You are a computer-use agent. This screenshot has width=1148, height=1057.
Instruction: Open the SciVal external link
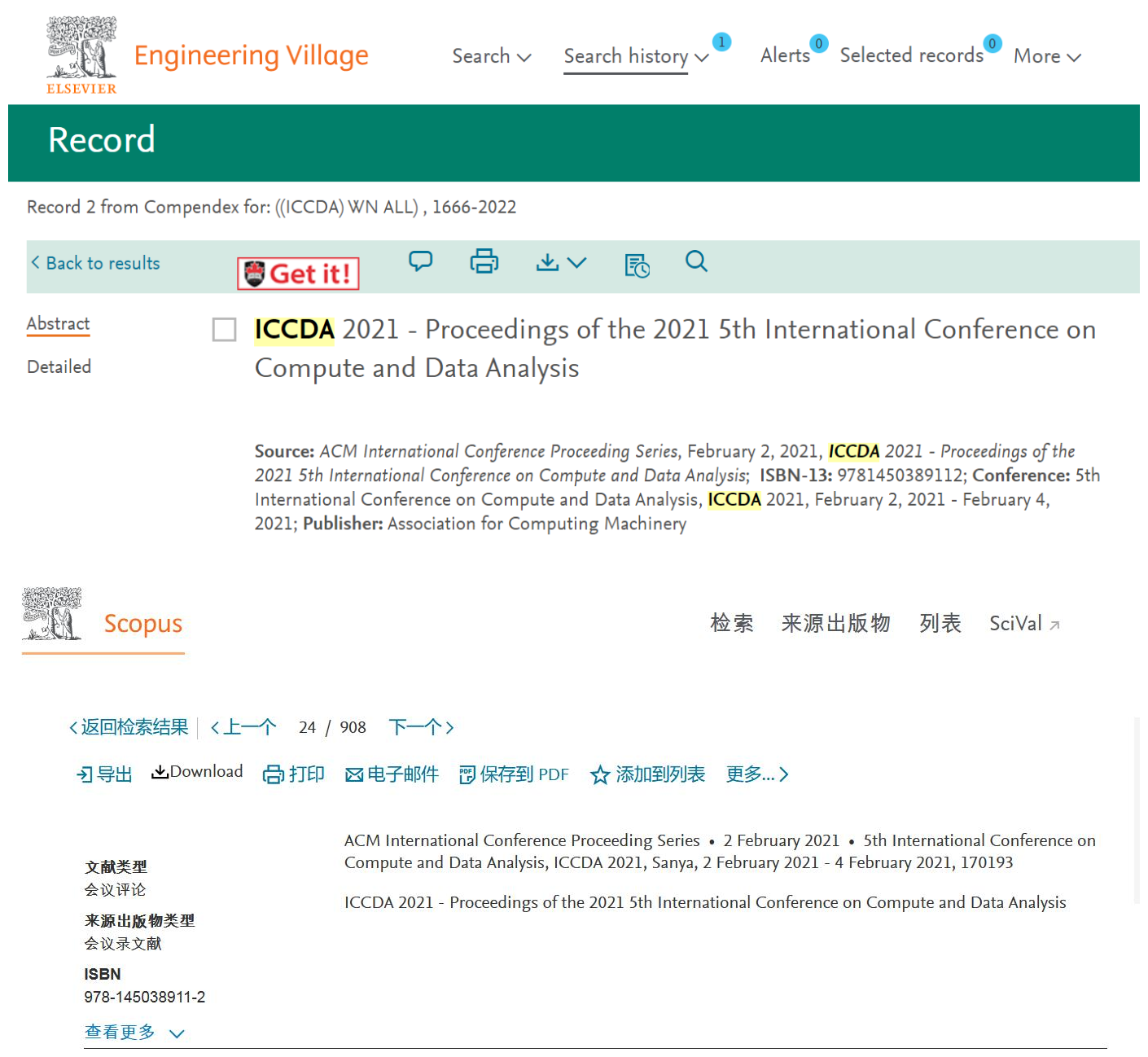1024,624
